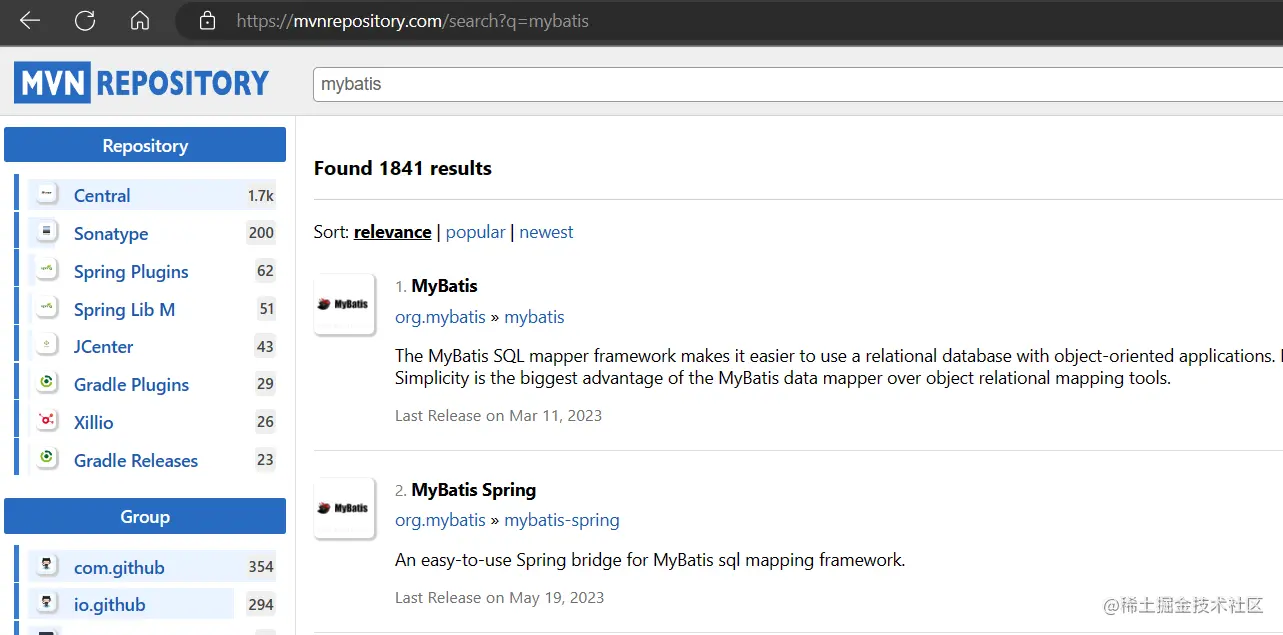Screen dimensions: 1283x635
Task: Sort results by popular
Action: (x=475, y=231)
